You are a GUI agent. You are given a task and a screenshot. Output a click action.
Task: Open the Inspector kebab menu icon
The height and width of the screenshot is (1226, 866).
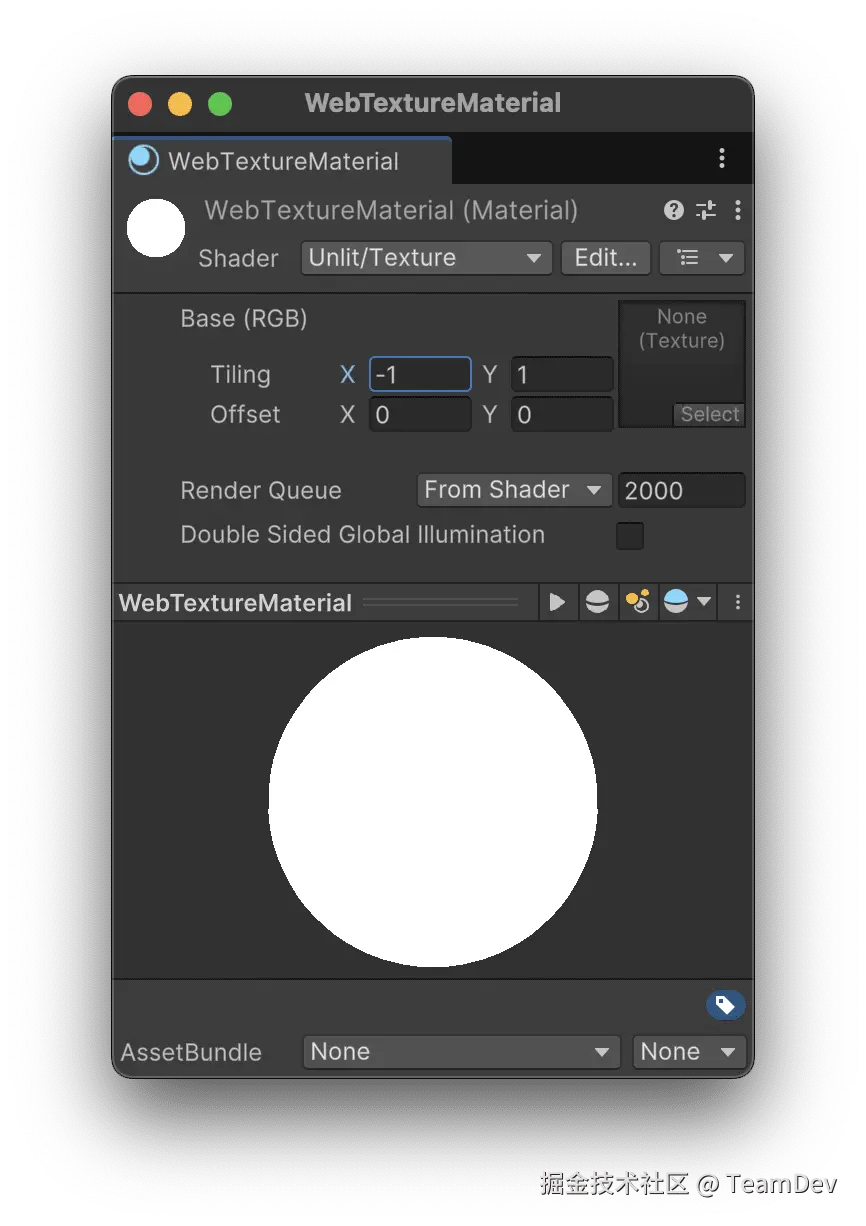tap(738, 210)
